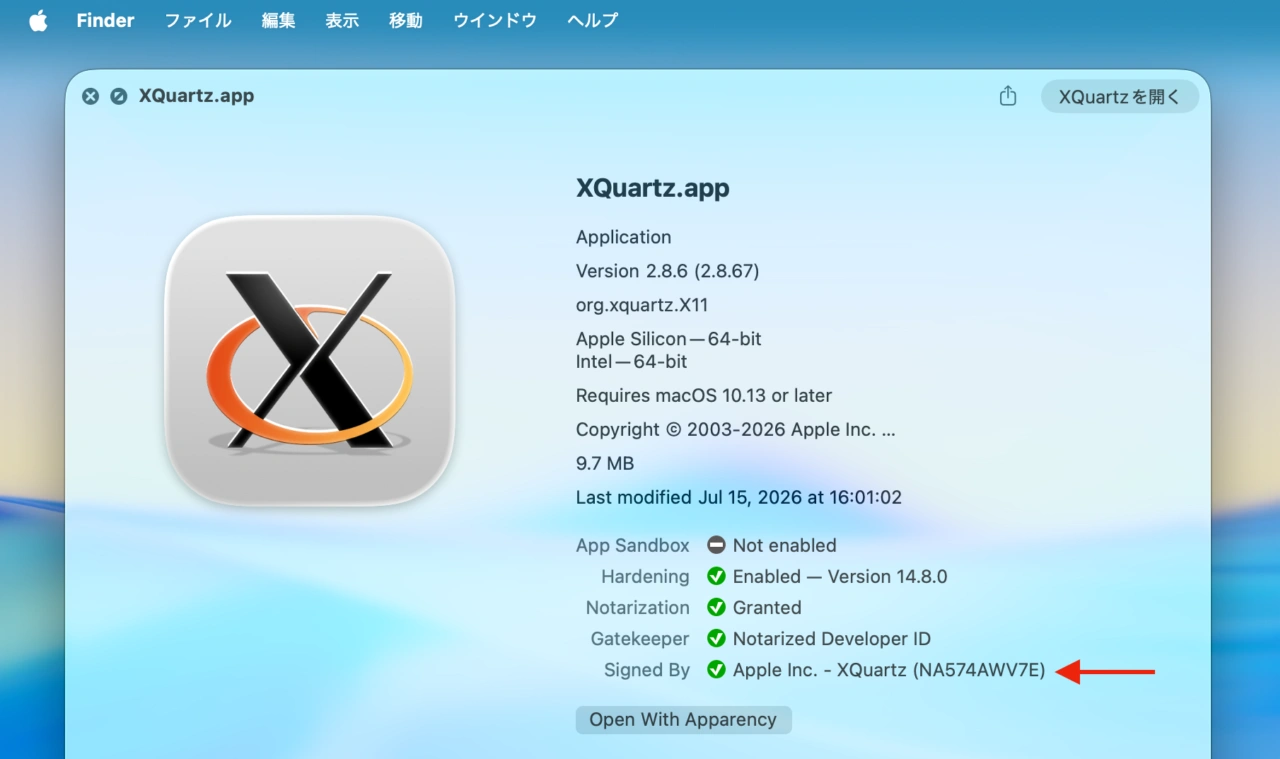Click Notarized Developer ID text
The image size is (1280, 759).
click(x=832, y=639)
